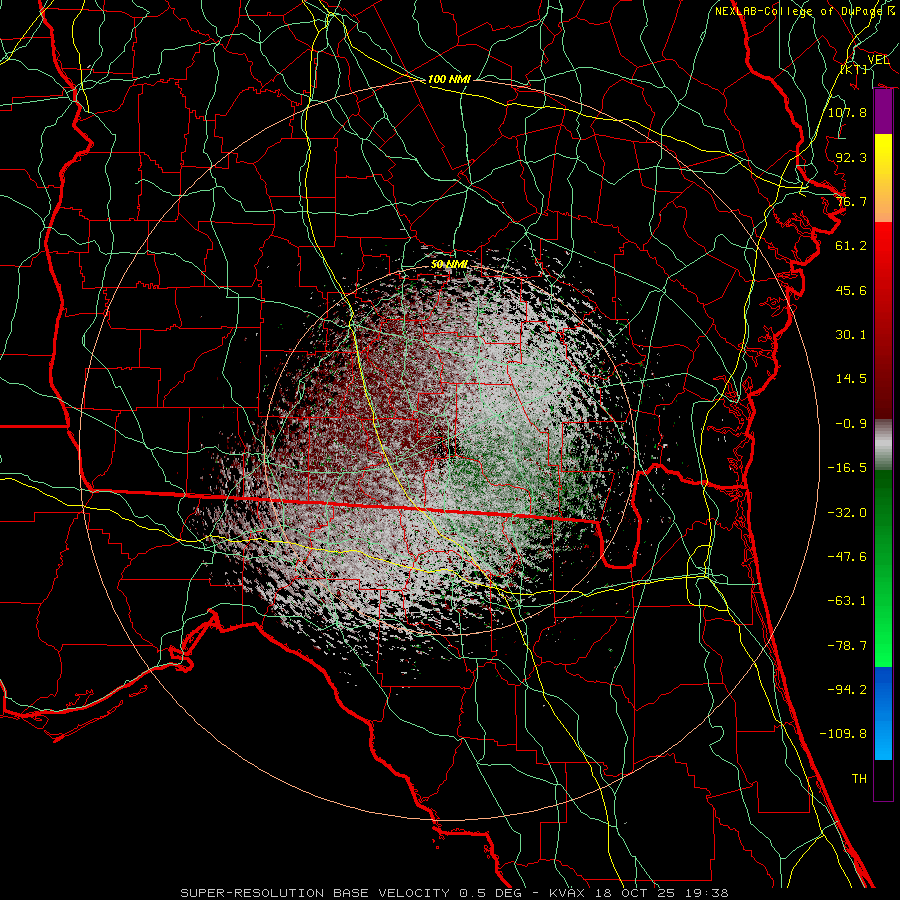This screenshot has width=900, height=900.
Task: Click the 14.5 legend value
Action: (851, 379)
